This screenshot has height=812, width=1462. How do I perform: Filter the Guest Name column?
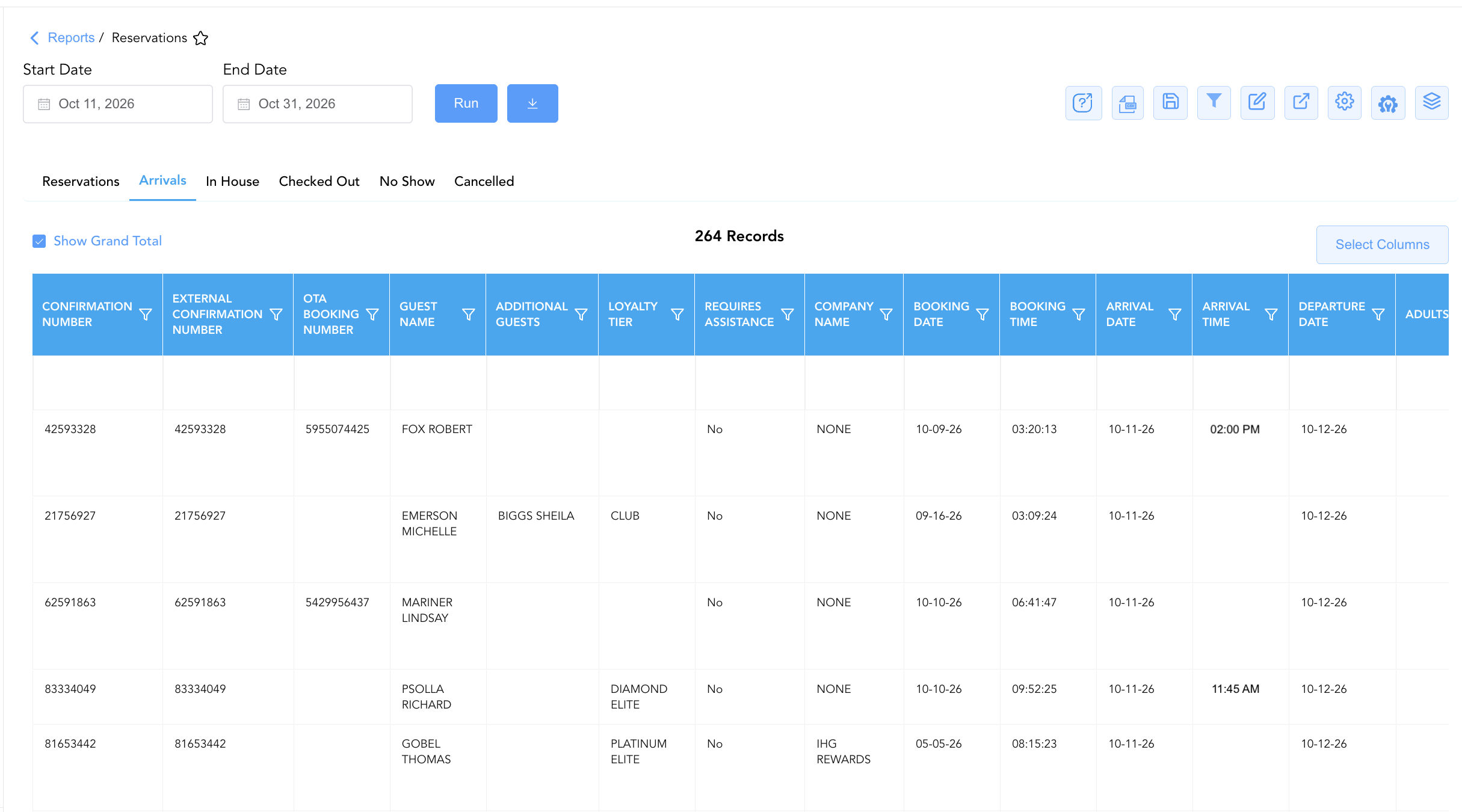469,315
